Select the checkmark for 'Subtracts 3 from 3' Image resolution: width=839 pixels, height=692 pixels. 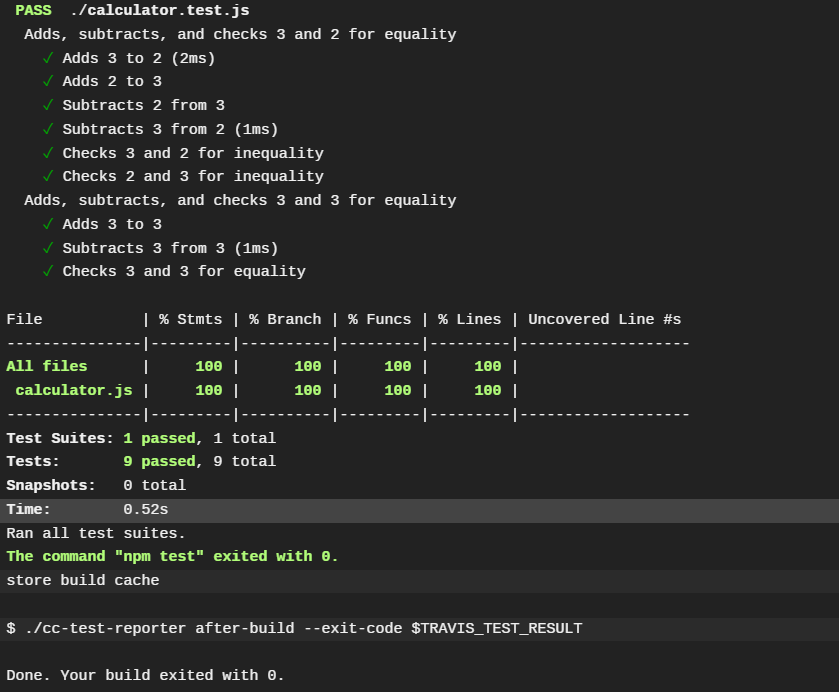tap(47, 248)
